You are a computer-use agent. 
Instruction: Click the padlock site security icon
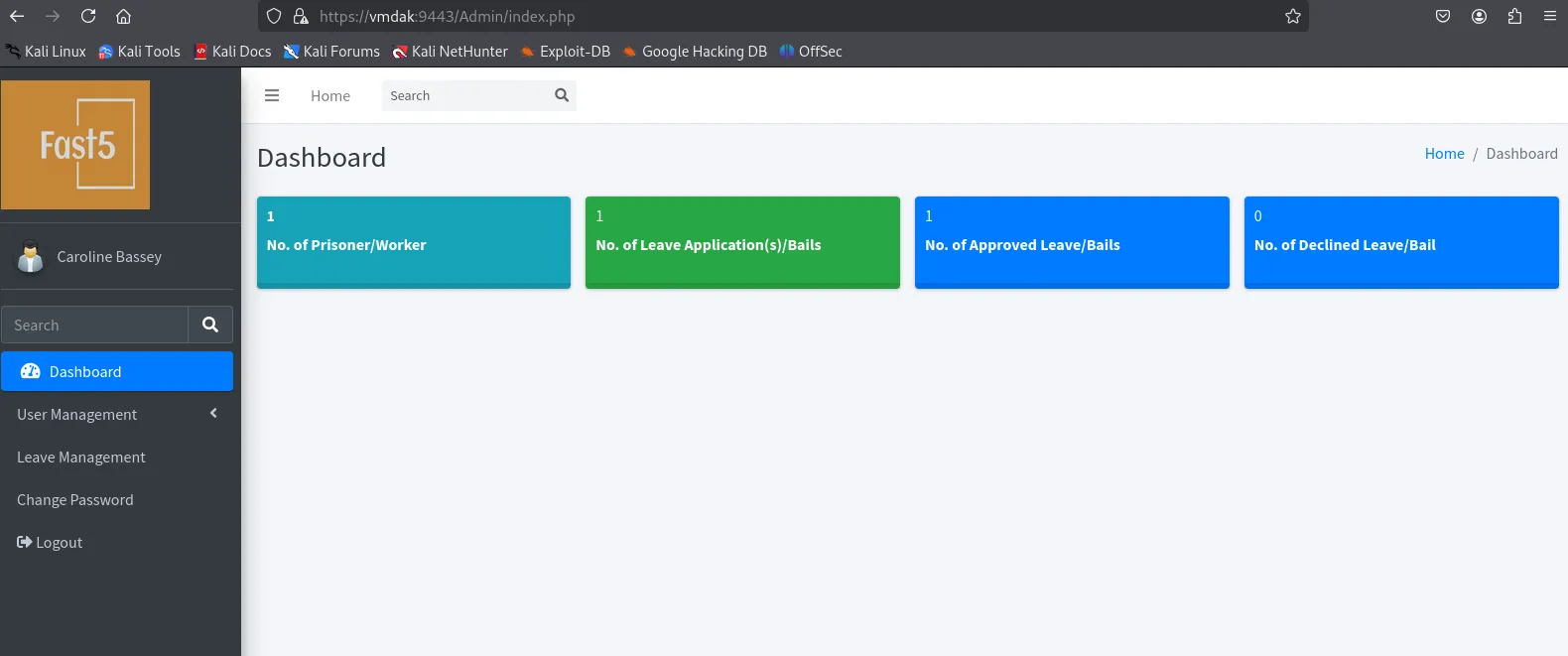click(300, 16)
